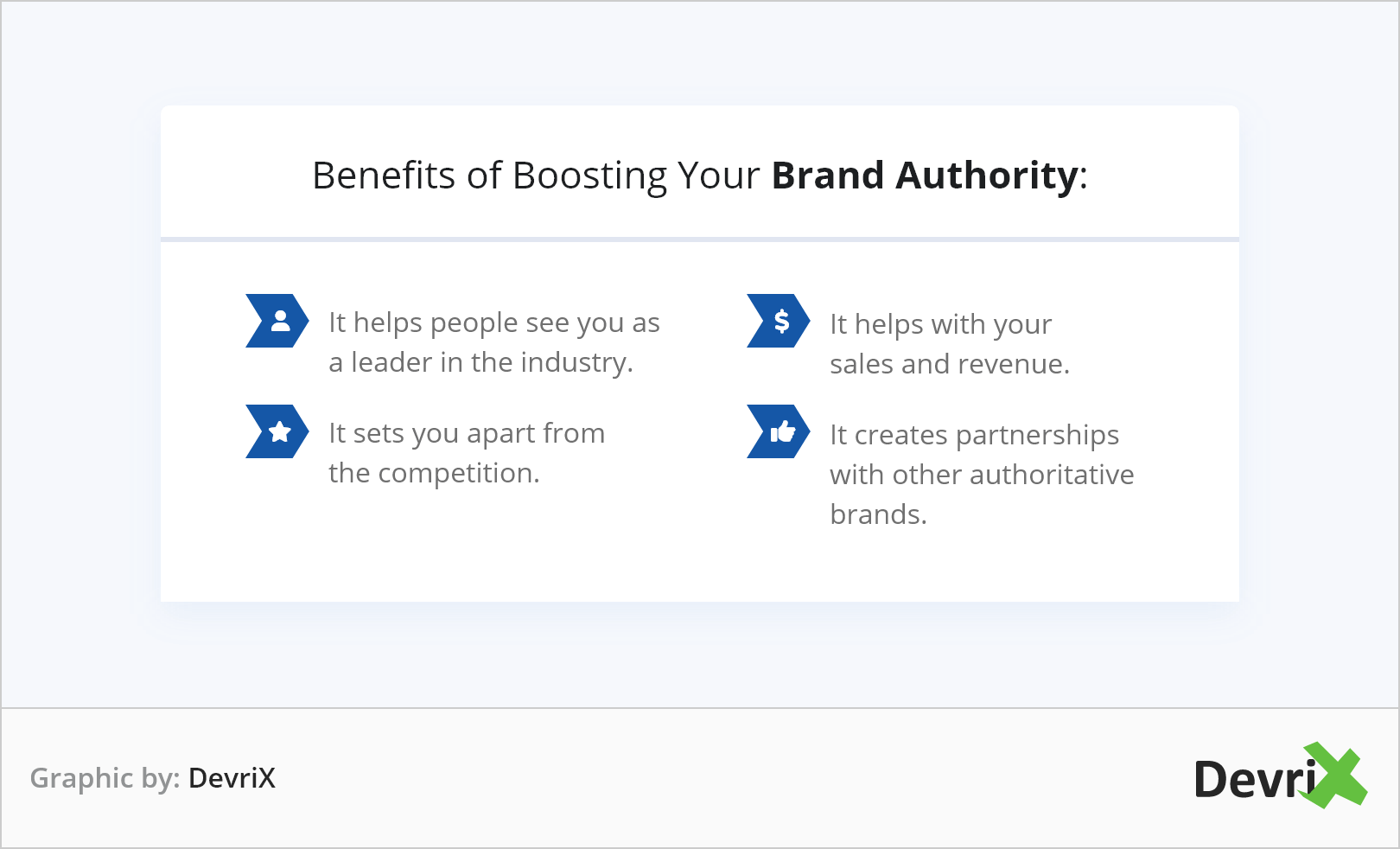Click the "sales and revenue." text
The height and width of the screenshot is (849, 1400).
coord(949,364)
